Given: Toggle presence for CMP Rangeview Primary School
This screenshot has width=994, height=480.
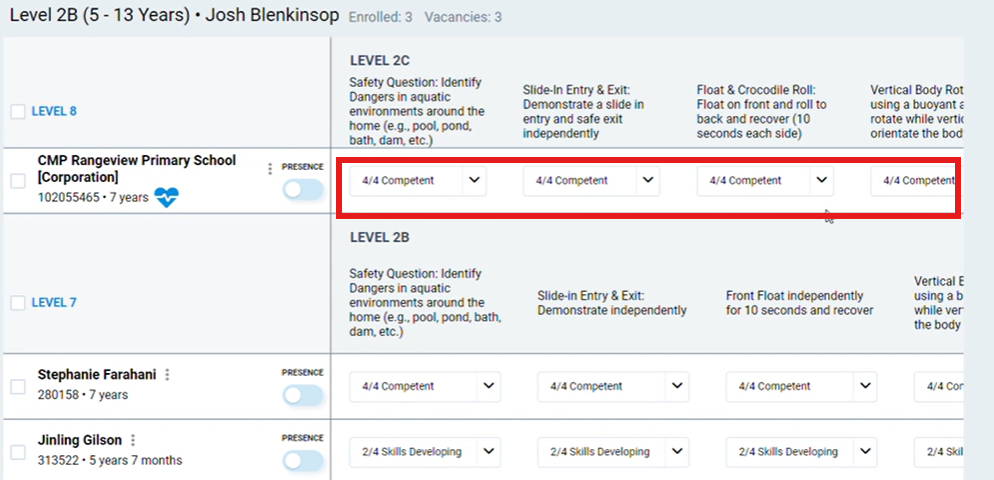Looking at the screenshot, I should tap(303, 189).
